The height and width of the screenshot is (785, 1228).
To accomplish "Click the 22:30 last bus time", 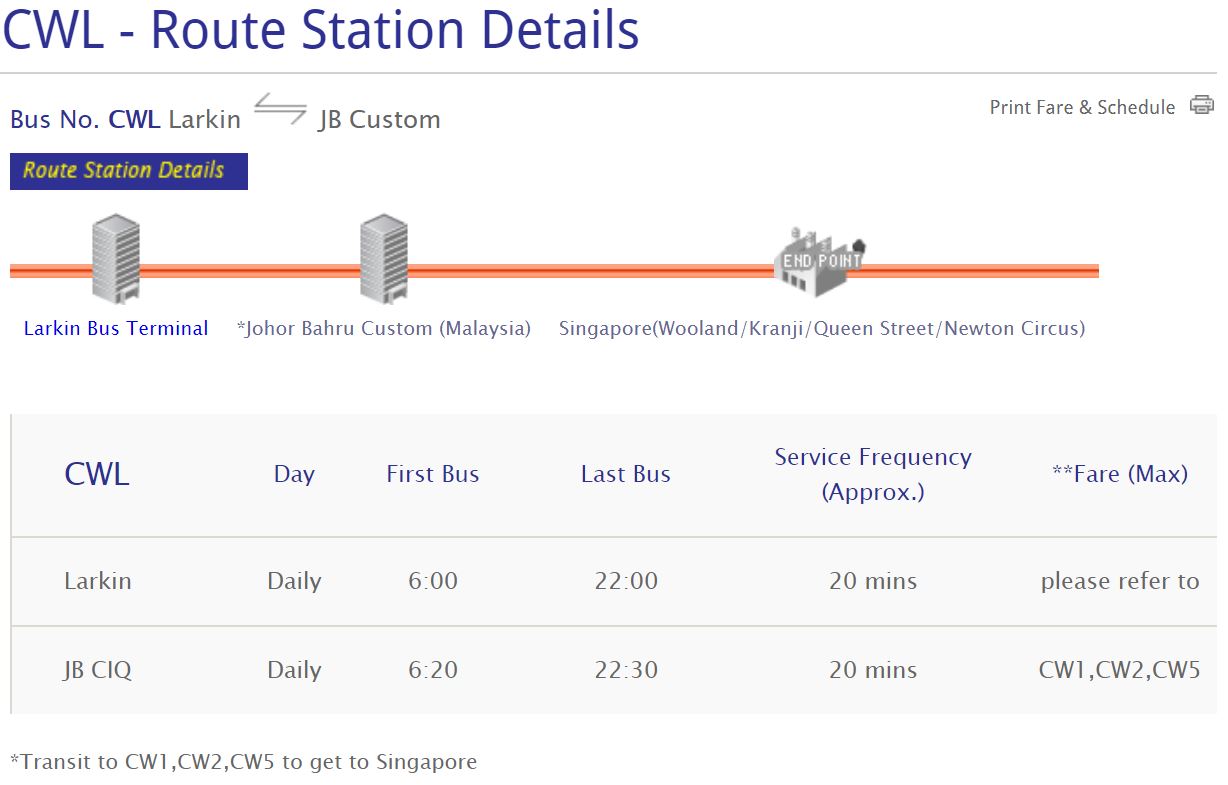I will pos(626,670).
